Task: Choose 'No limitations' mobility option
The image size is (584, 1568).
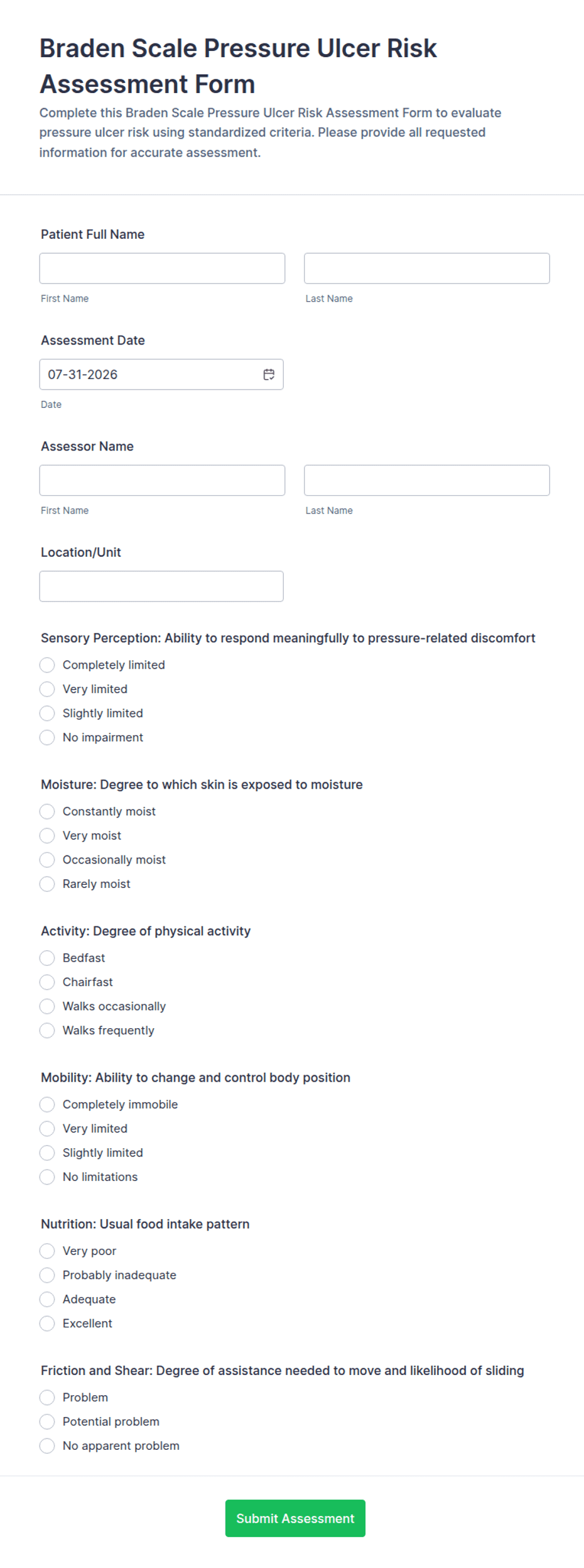Action: point(47,1176)
